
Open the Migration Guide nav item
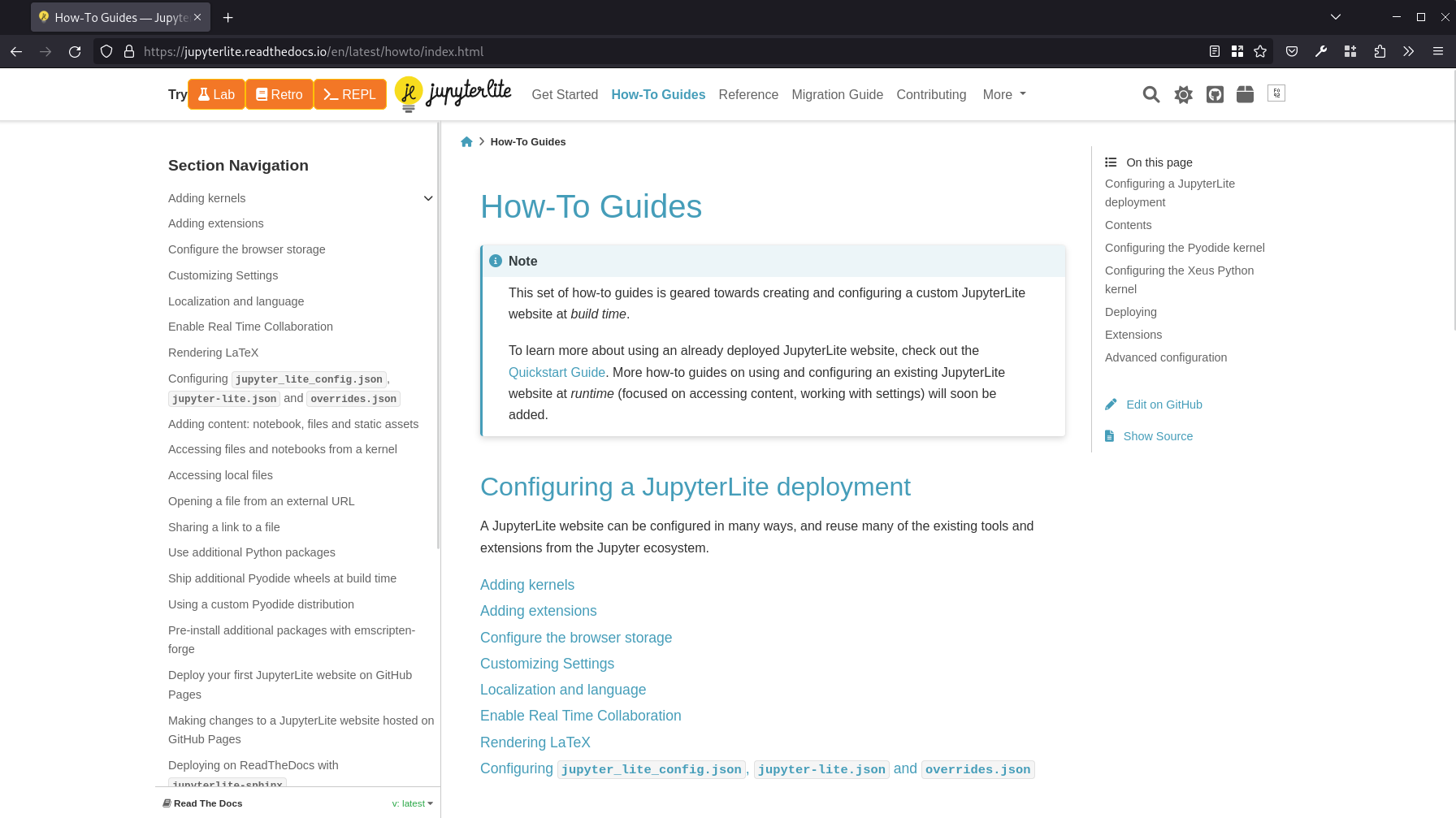pyautogui.click(x=838, y=94)
